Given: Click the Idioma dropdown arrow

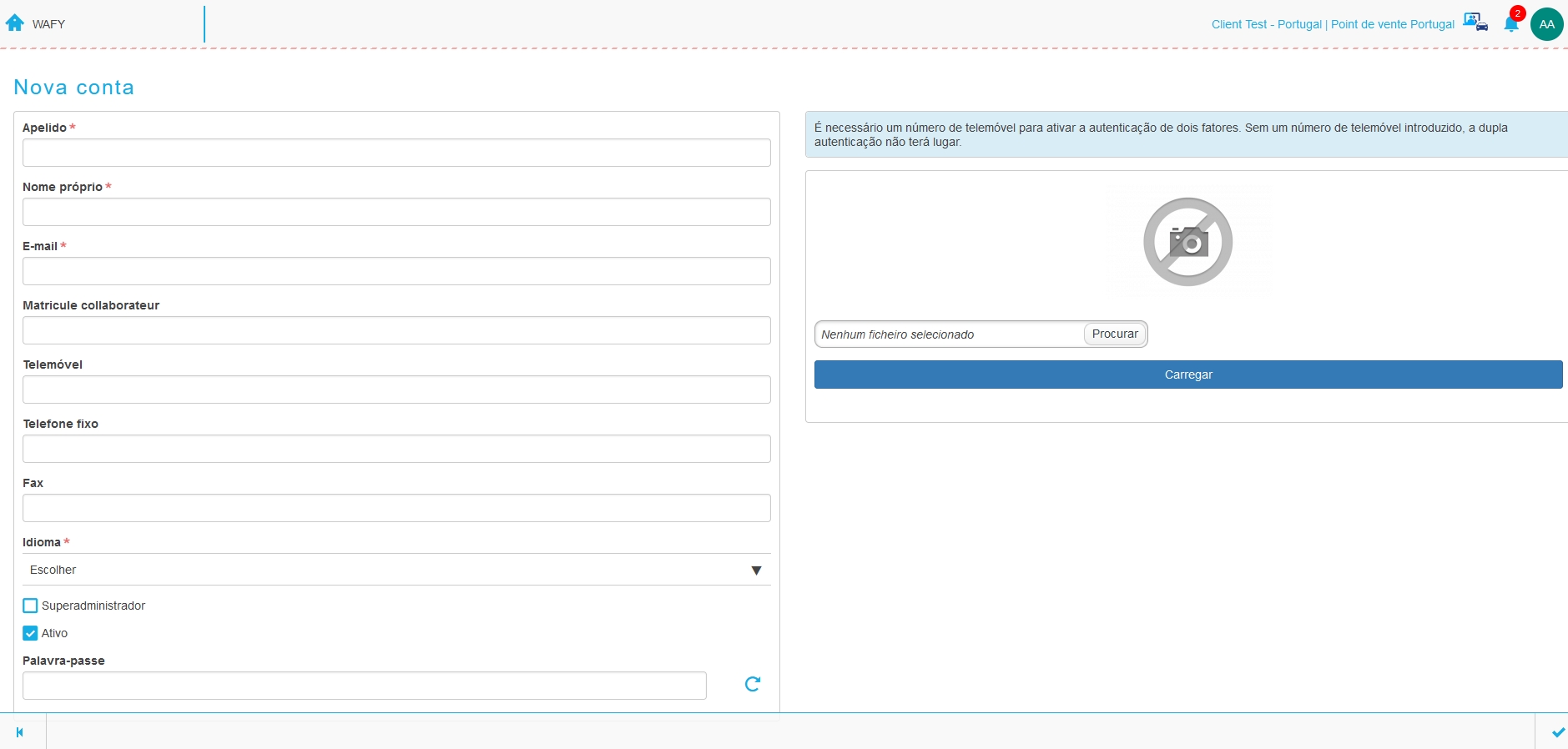Looking at the screenshot, I should 756,571.
